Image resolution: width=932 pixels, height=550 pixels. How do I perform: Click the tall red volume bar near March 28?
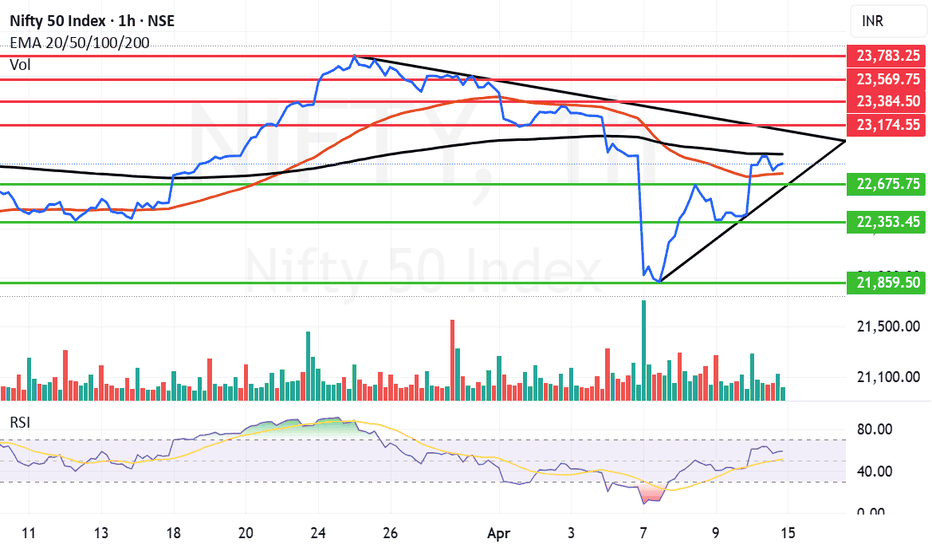(452, 360)
